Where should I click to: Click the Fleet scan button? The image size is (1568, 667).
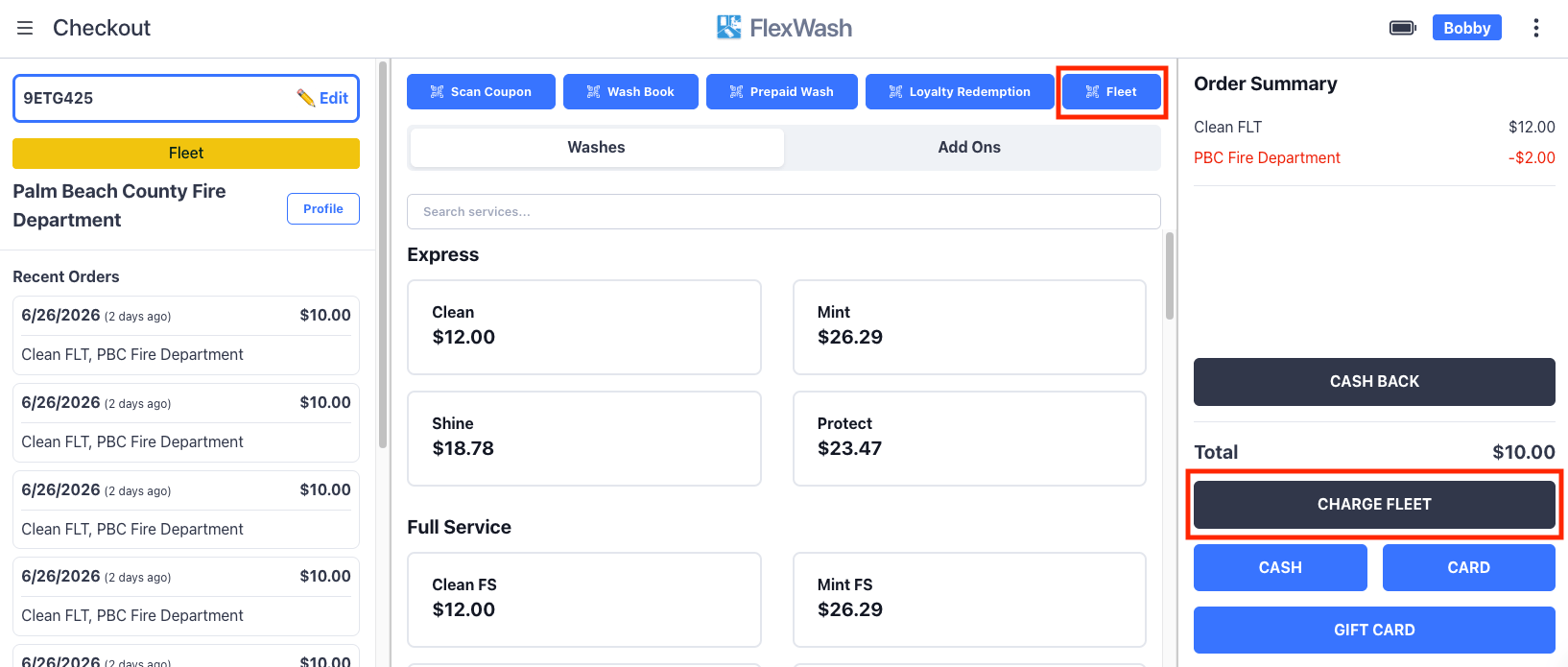1111,92
